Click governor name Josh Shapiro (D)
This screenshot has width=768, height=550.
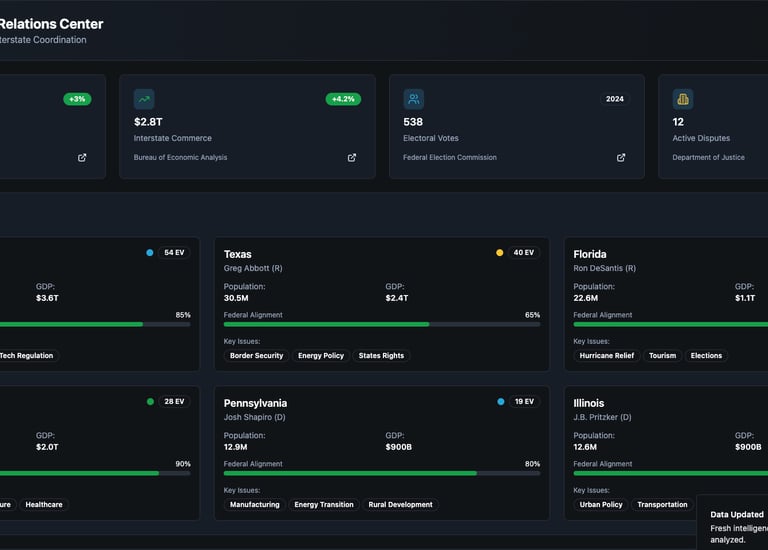click(x=255, y=417)
